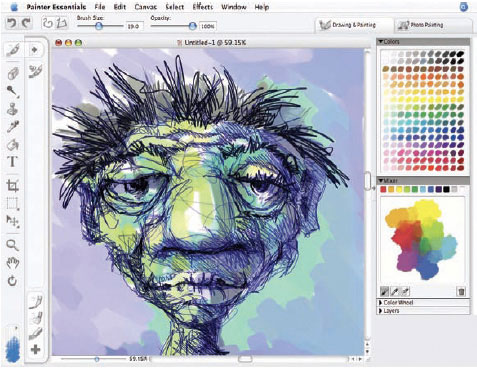This screenshot has height=370, width=477.
Task: Pick the red swatch in Mixer color row
Action: click(x=383, y=189)
